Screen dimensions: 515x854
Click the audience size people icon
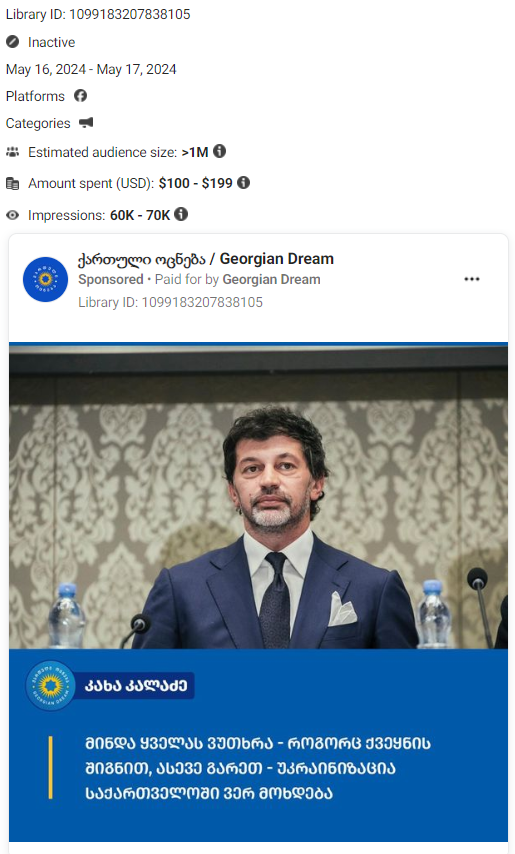click(13, 152)
